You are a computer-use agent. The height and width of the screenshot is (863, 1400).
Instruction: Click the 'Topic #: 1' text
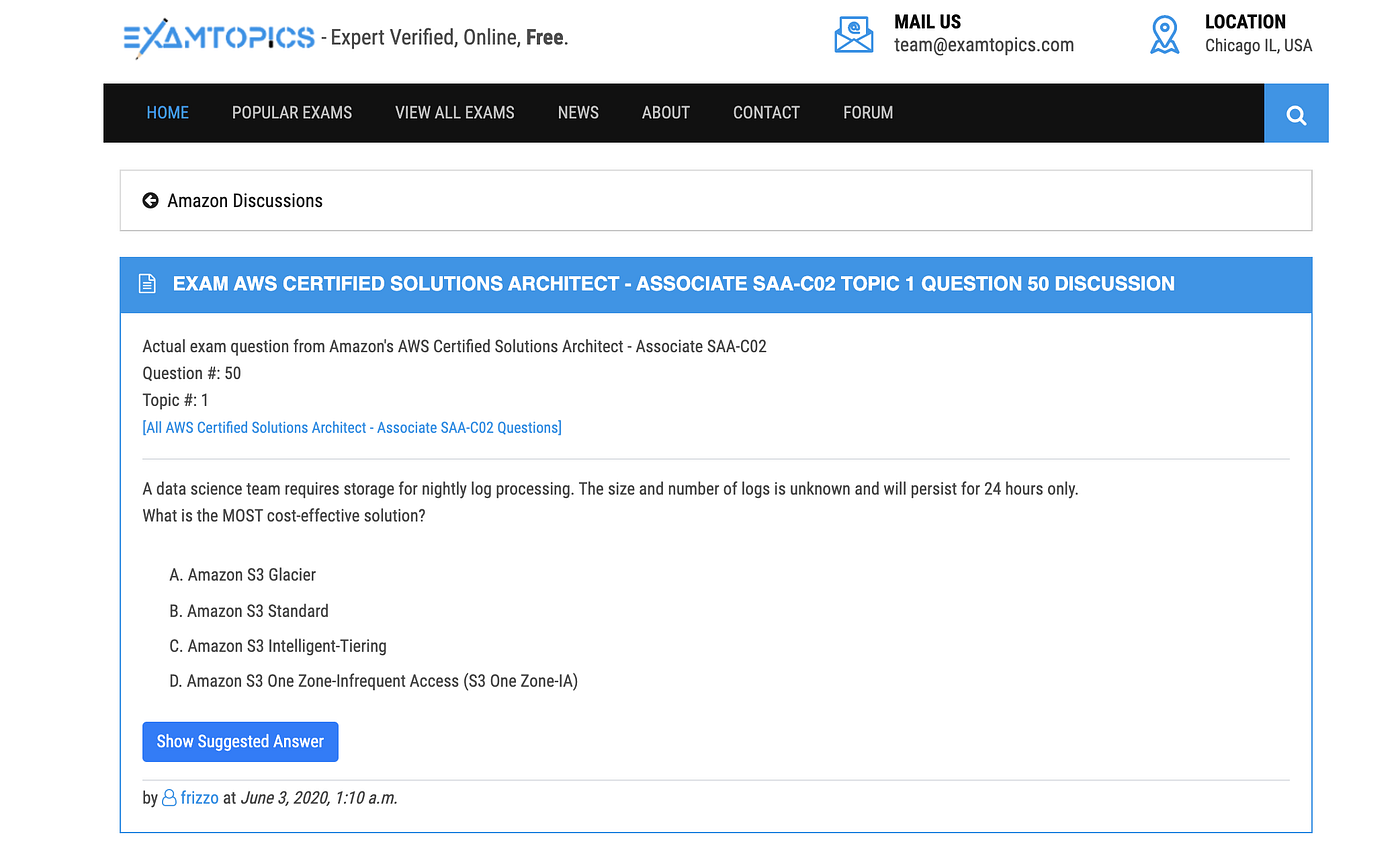(x=176, y=401)
